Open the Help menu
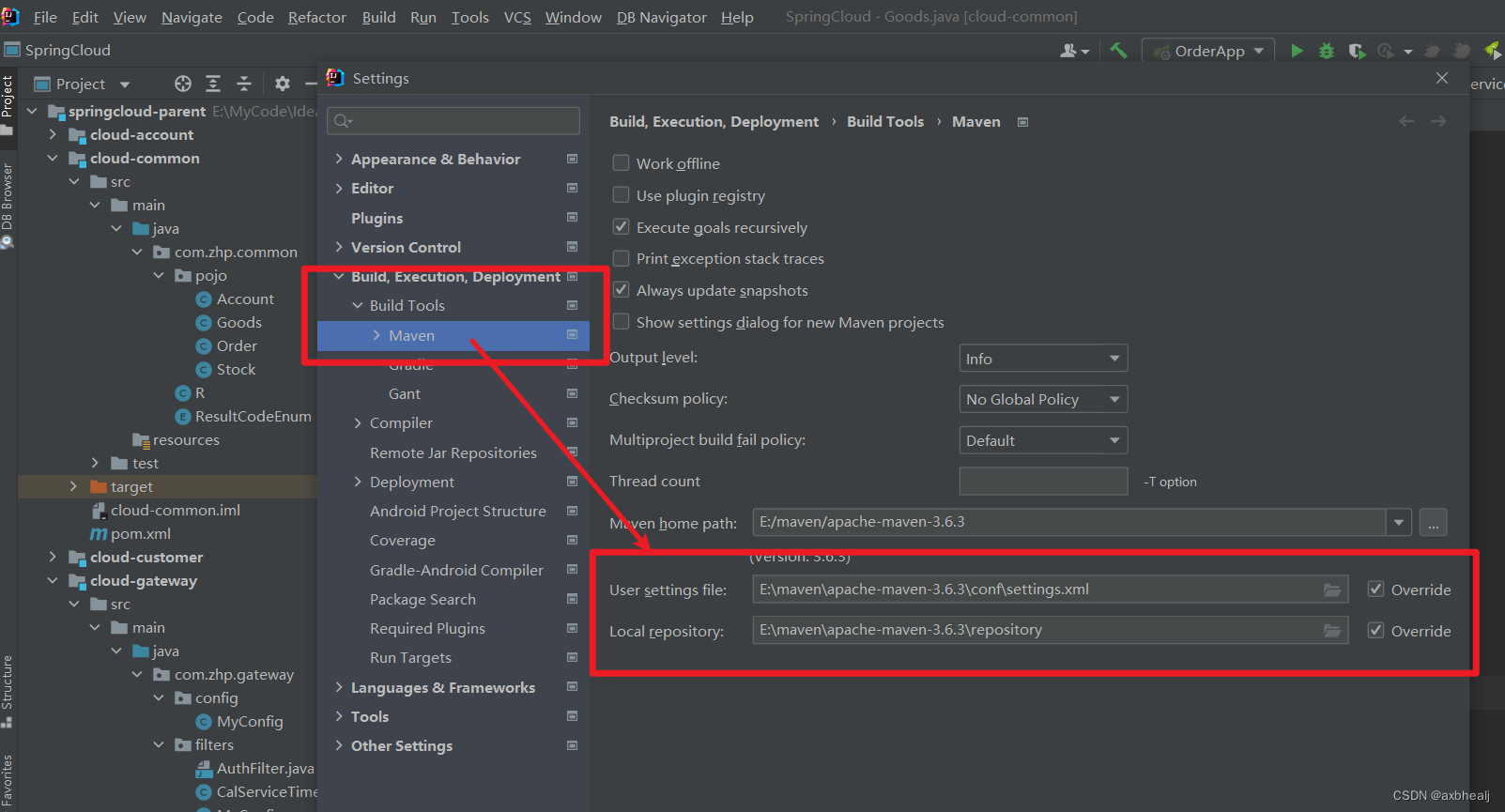Image resolution: width=1505 pixels, height=812 pixels. [737, 17]
